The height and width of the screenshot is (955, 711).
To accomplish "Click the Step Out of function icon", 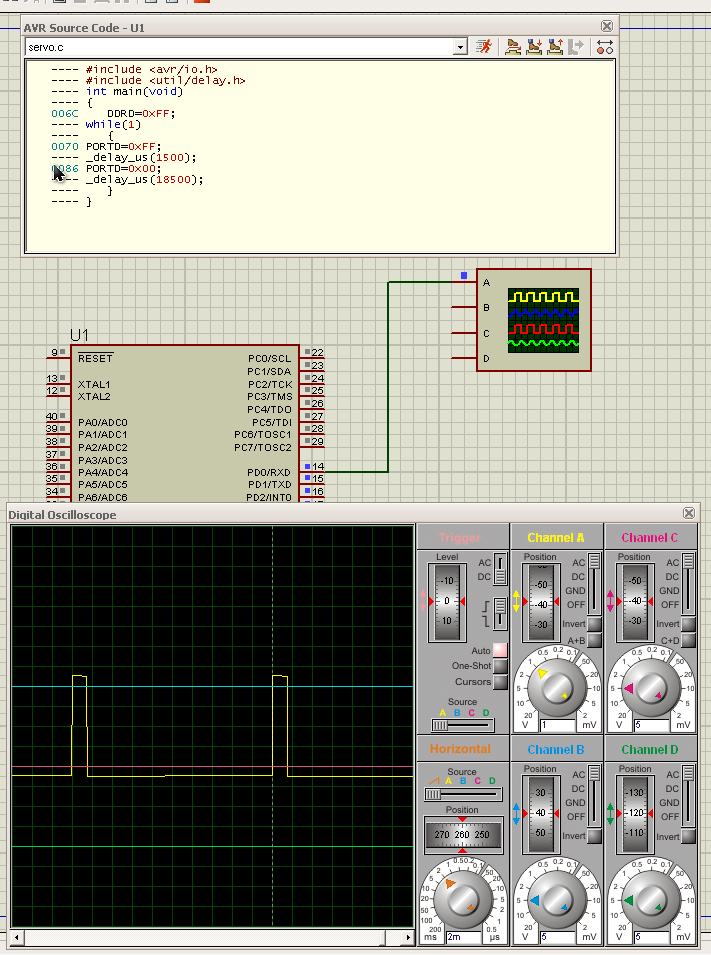I will tap(555, 47).
